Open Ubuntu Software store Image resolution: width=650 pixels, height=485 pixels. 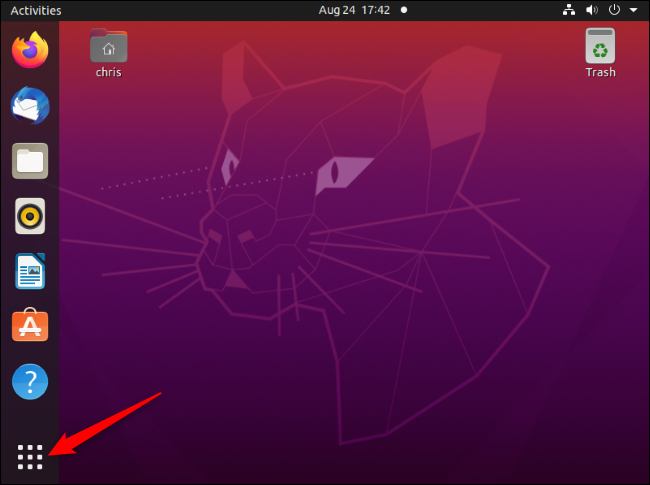tap(30, 325)
